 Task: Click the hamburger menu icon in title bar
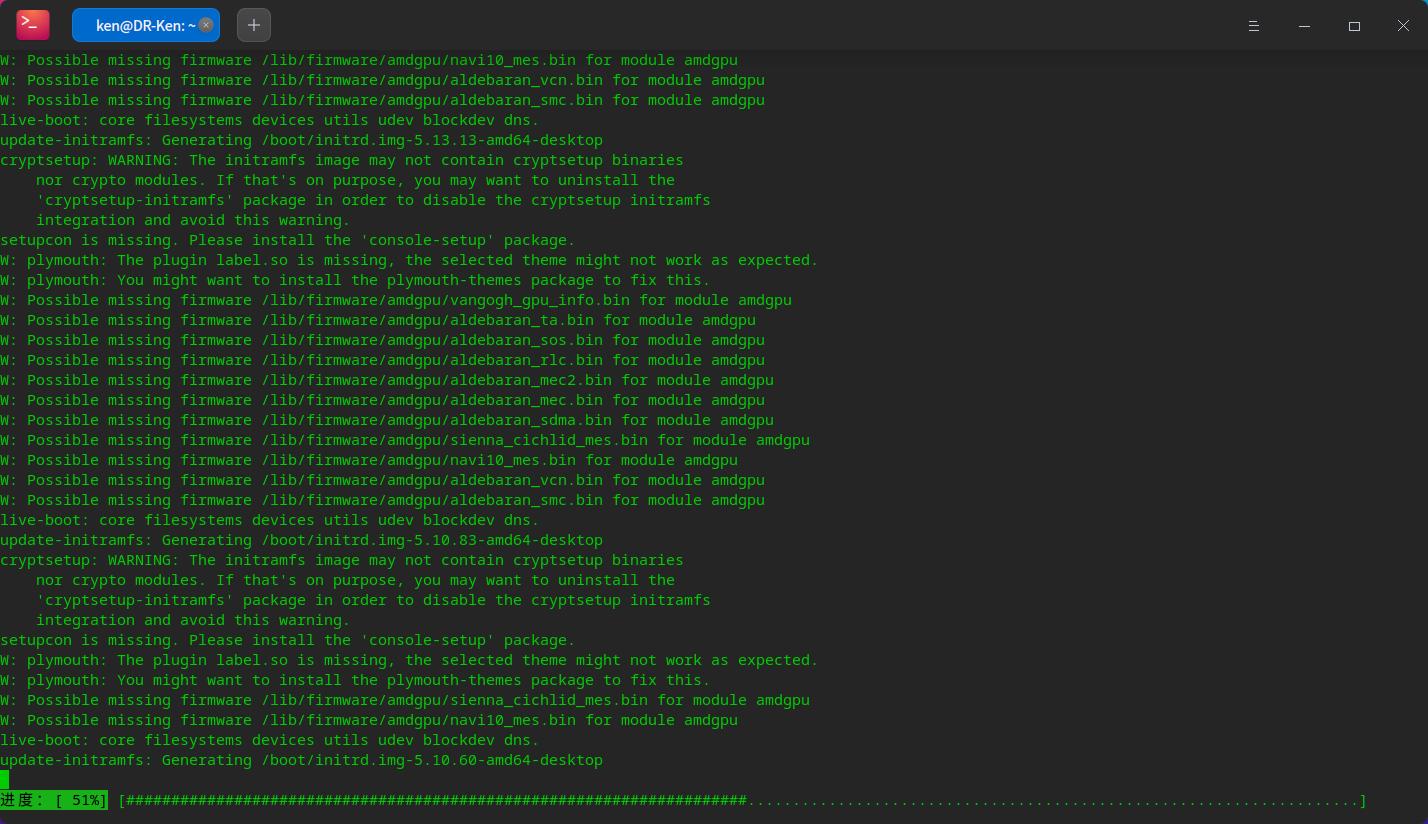coord(1253,26)
